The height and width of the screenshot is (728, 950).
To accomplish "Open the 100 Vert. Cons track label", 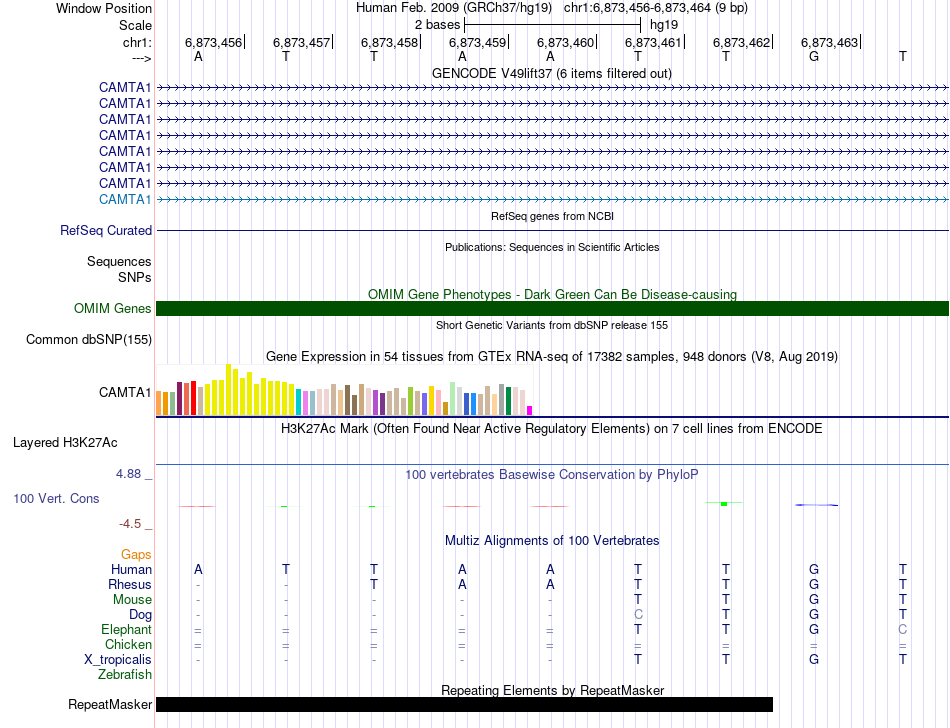I will point(56,498).
